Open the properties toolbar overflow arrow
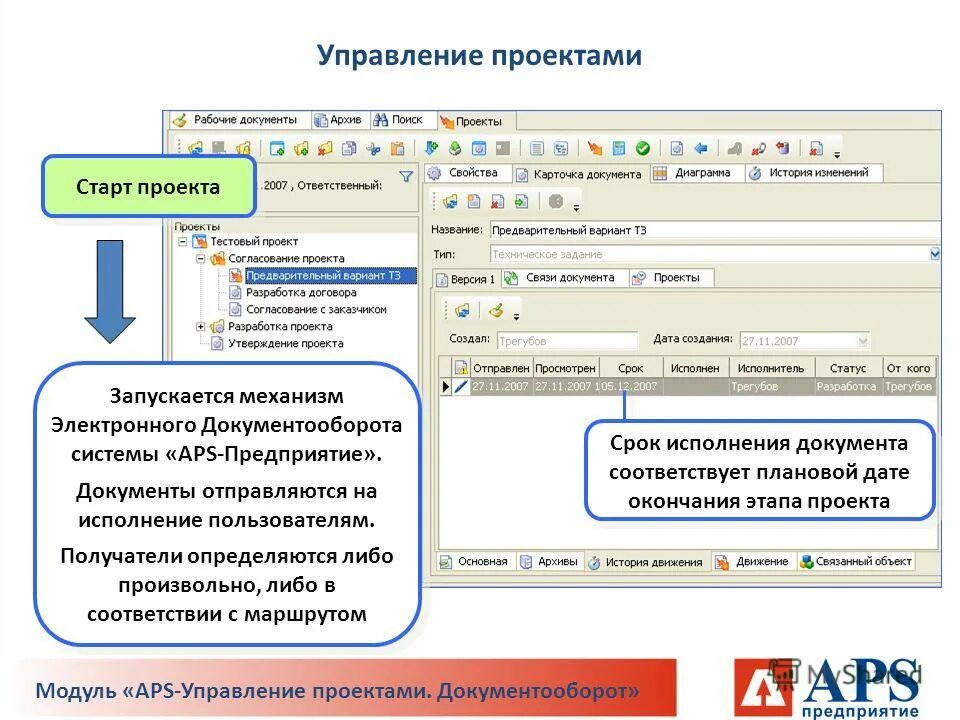The width and height of the screenshot is (960, 720). (x=576, y=208)
